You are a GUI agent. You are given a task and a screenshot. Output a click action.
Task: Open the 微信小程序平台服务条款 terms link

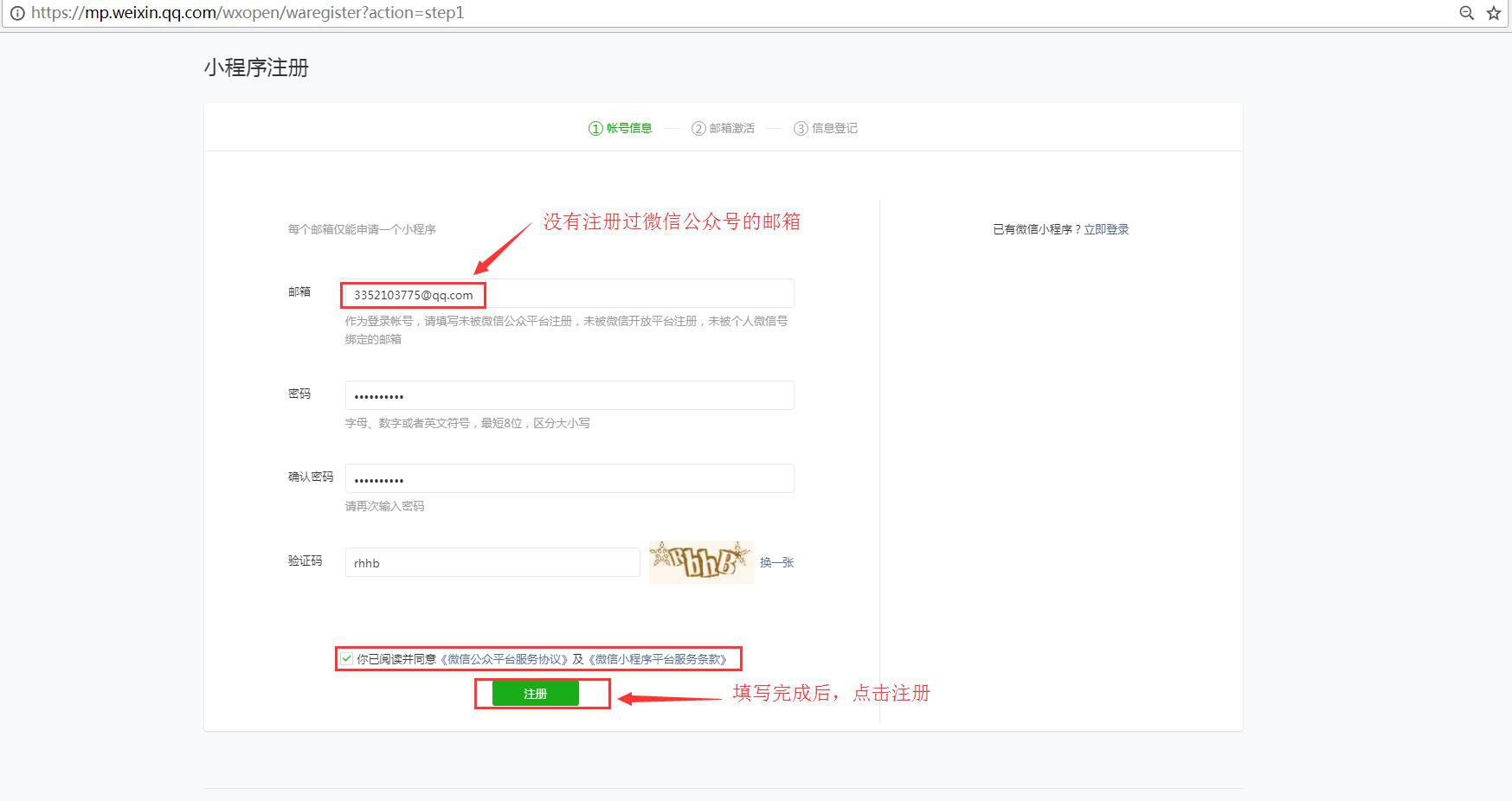click(659, 658)
